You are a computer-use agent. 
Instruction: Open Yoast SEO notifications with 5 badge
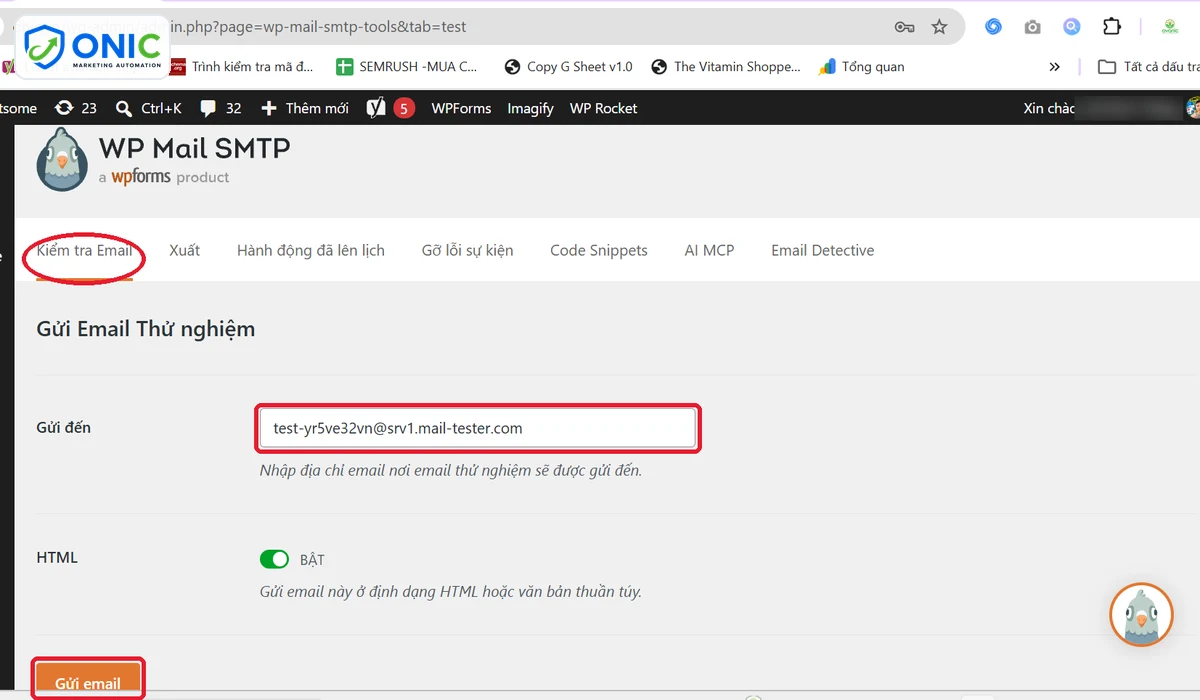point(390,108)
